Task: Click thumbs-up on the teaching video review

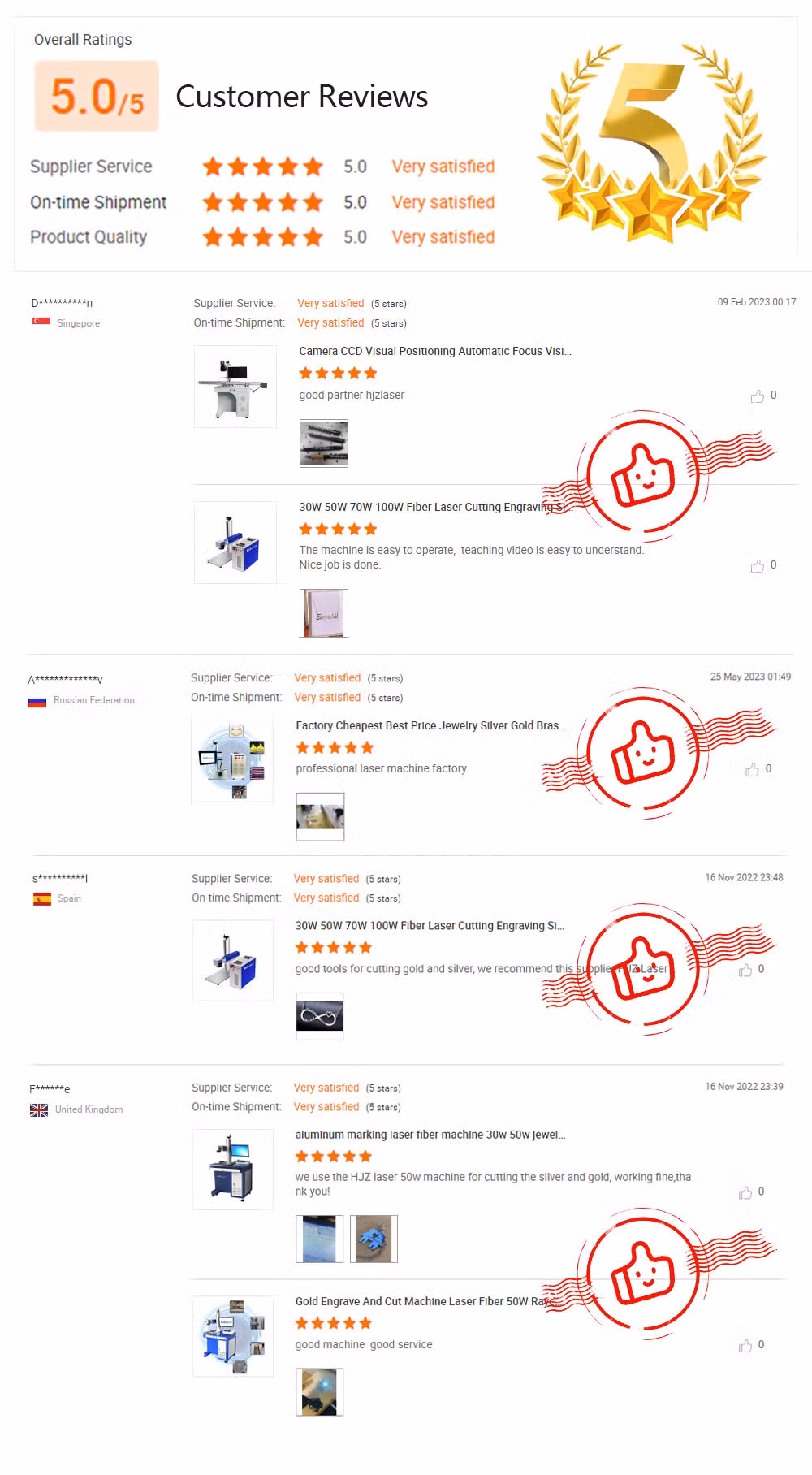Action: click(757, 566)
